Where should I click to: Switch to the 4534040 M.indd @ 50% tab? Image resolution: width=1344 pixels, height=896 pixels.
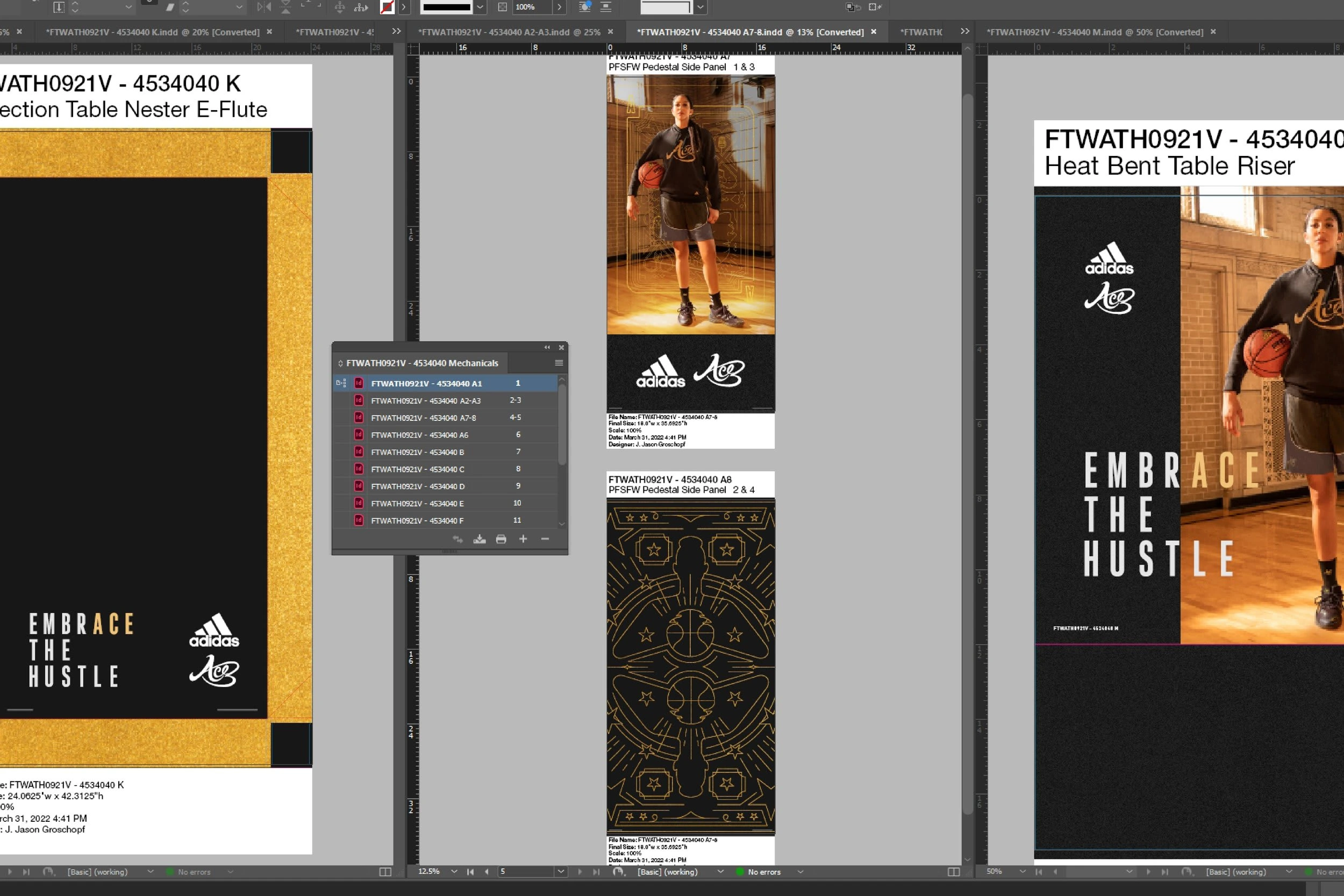[x=1095, y=32]
